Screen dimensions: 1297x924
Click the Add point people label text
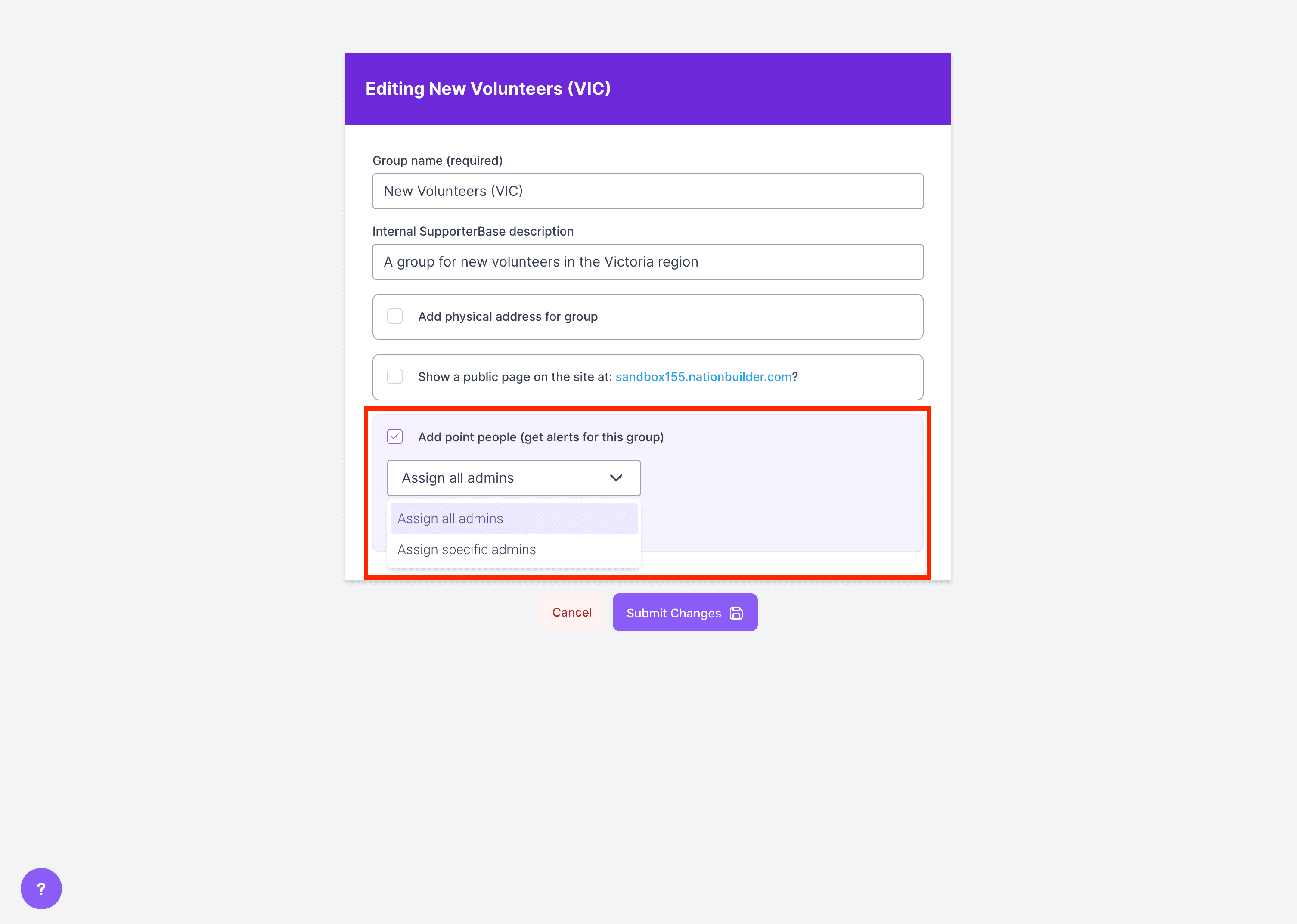coord(540,437)
